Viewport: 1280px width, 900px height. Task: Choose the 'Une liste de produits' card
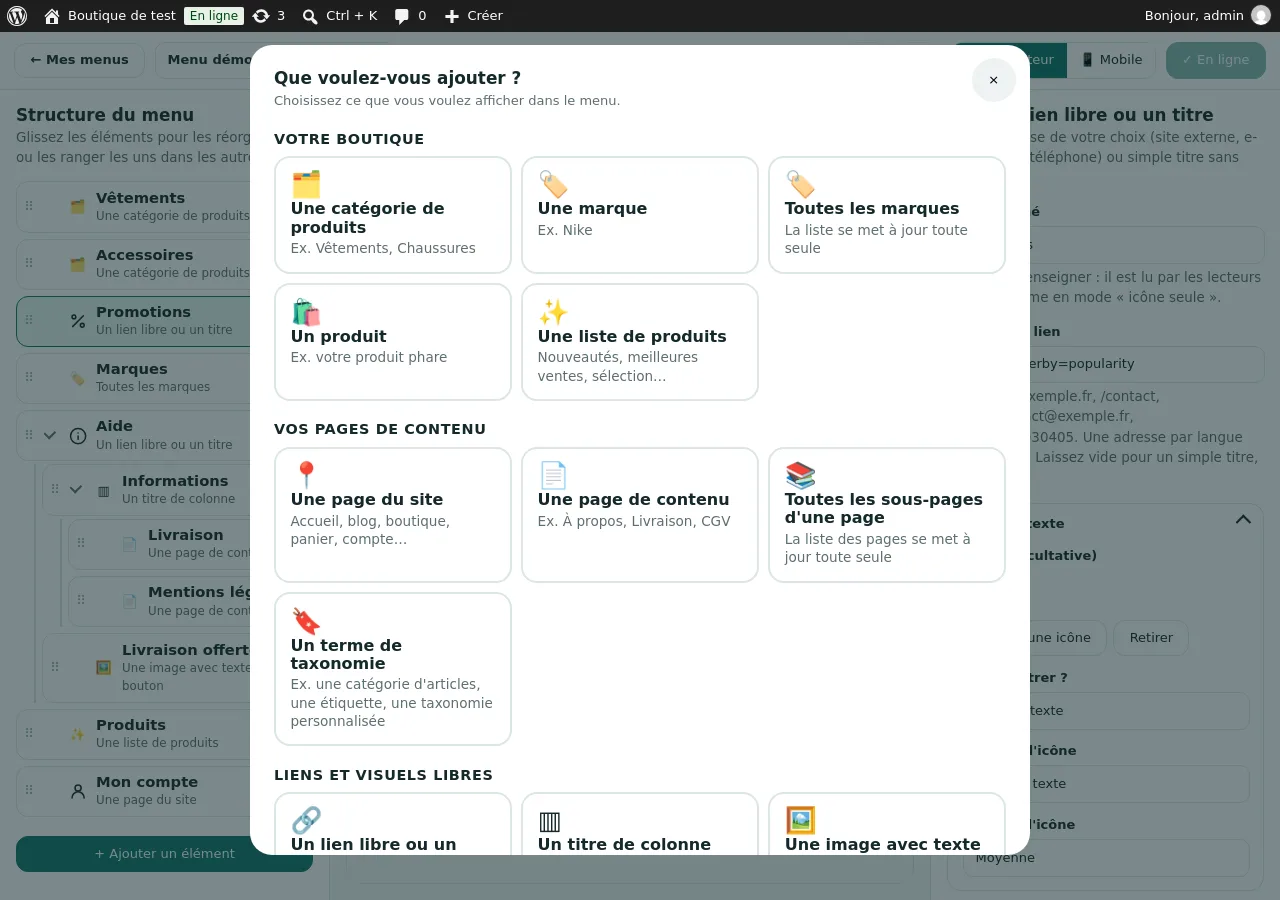click(x=640, y=342)
